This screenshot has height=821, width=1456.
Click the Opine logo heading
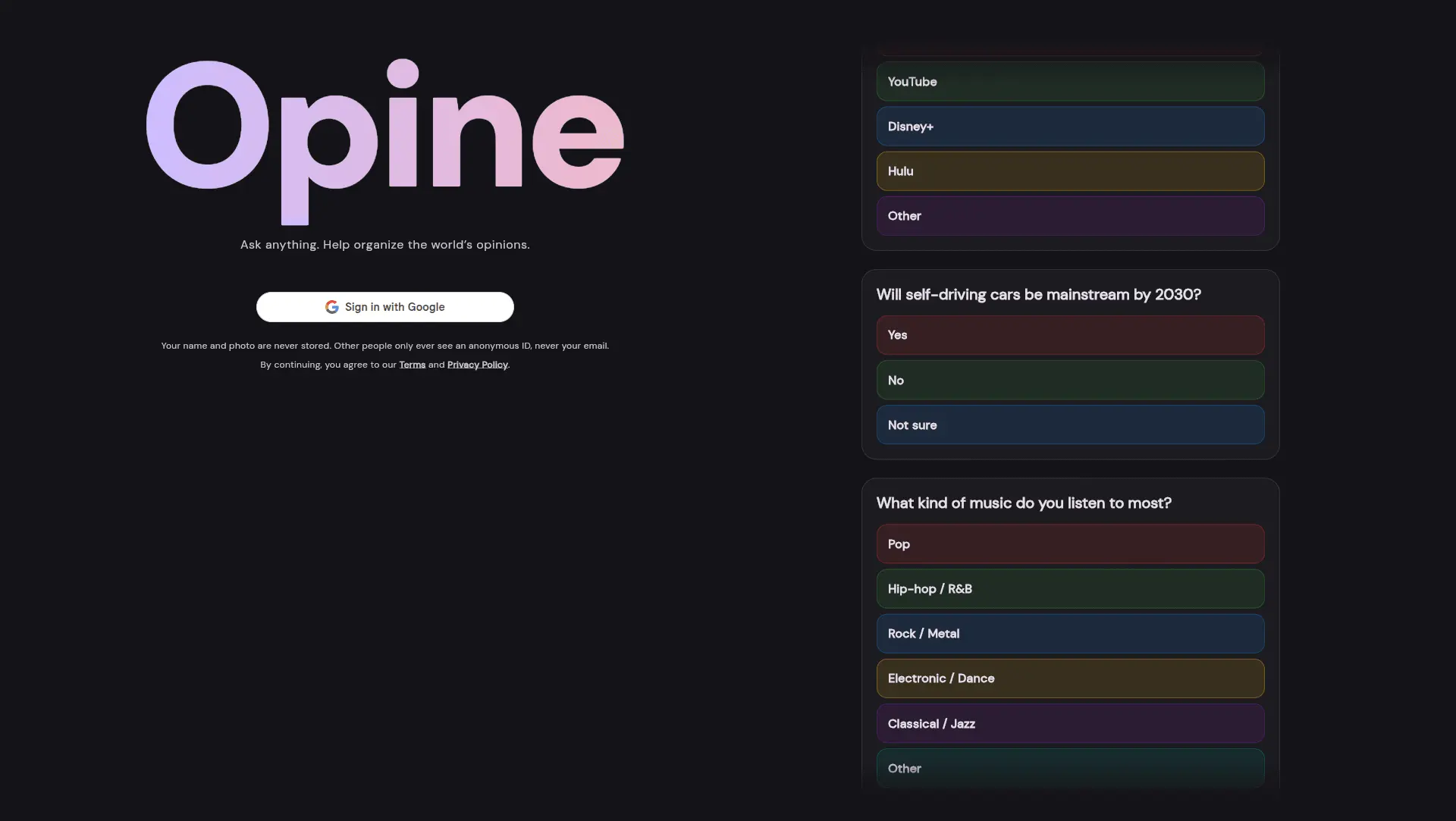click(385, 142)
